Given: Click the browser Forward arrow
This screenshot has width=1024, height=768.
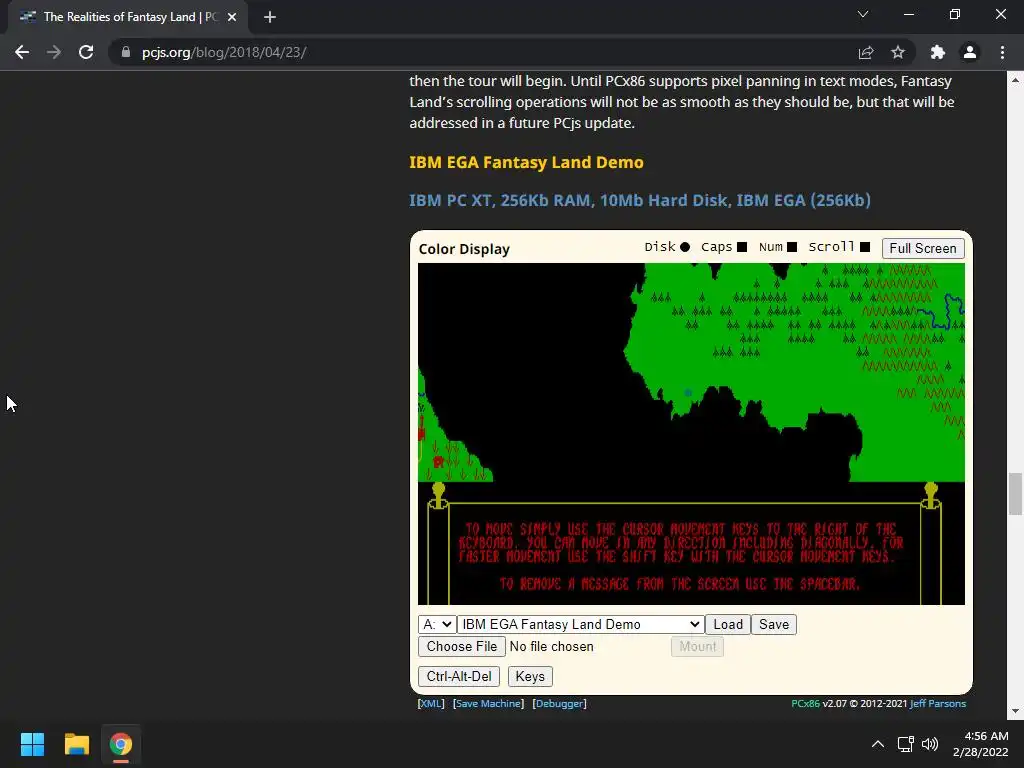Looking at the screenshot, I should (54, 52).
